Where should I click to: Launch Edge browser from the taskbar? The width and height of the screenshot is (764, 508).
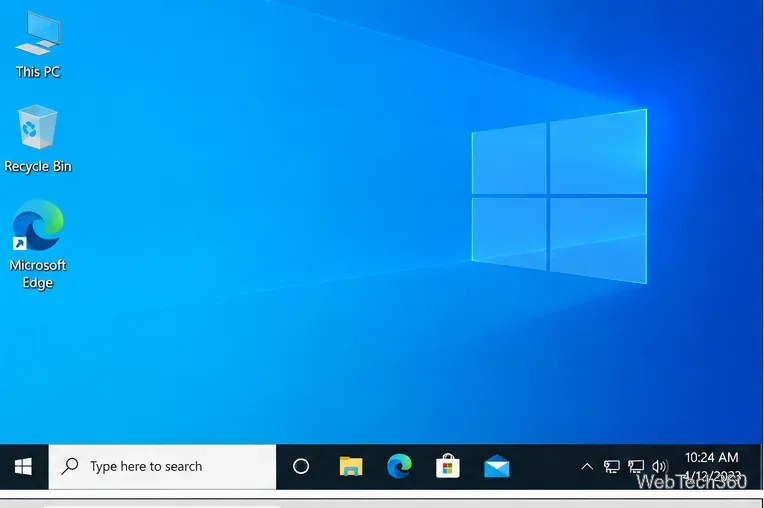[399, 467]
